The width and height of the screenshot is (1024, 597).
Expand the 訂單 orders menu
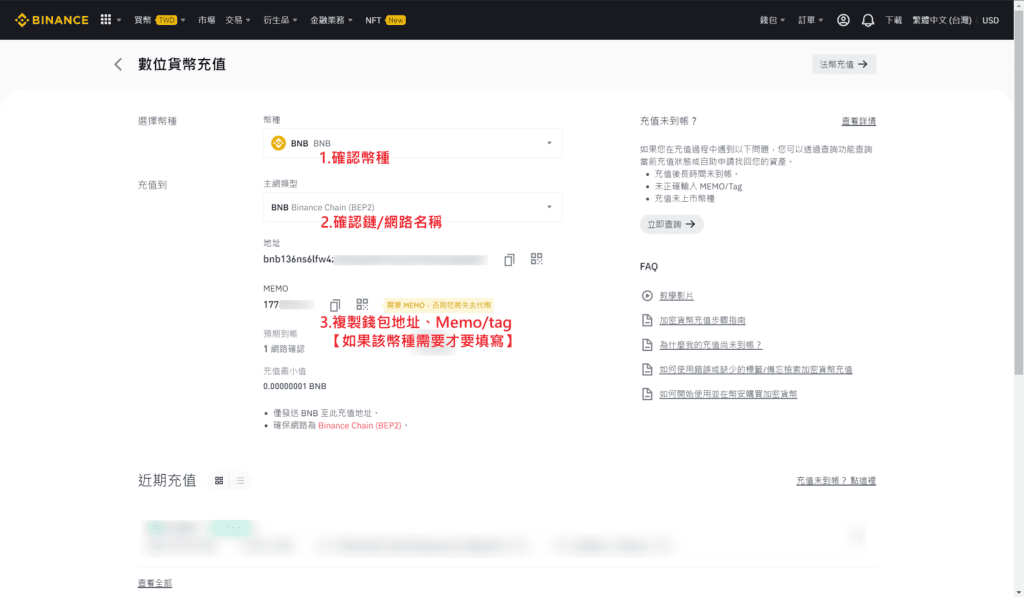pos(810,20)
